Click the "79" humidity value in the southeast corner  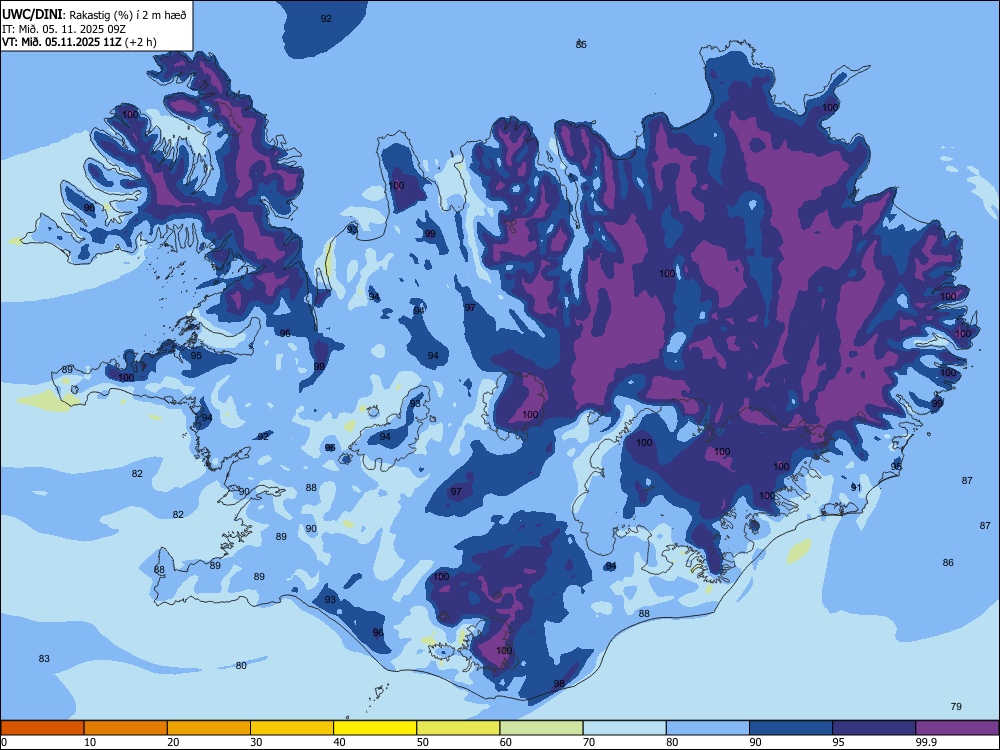coord(956,707)
